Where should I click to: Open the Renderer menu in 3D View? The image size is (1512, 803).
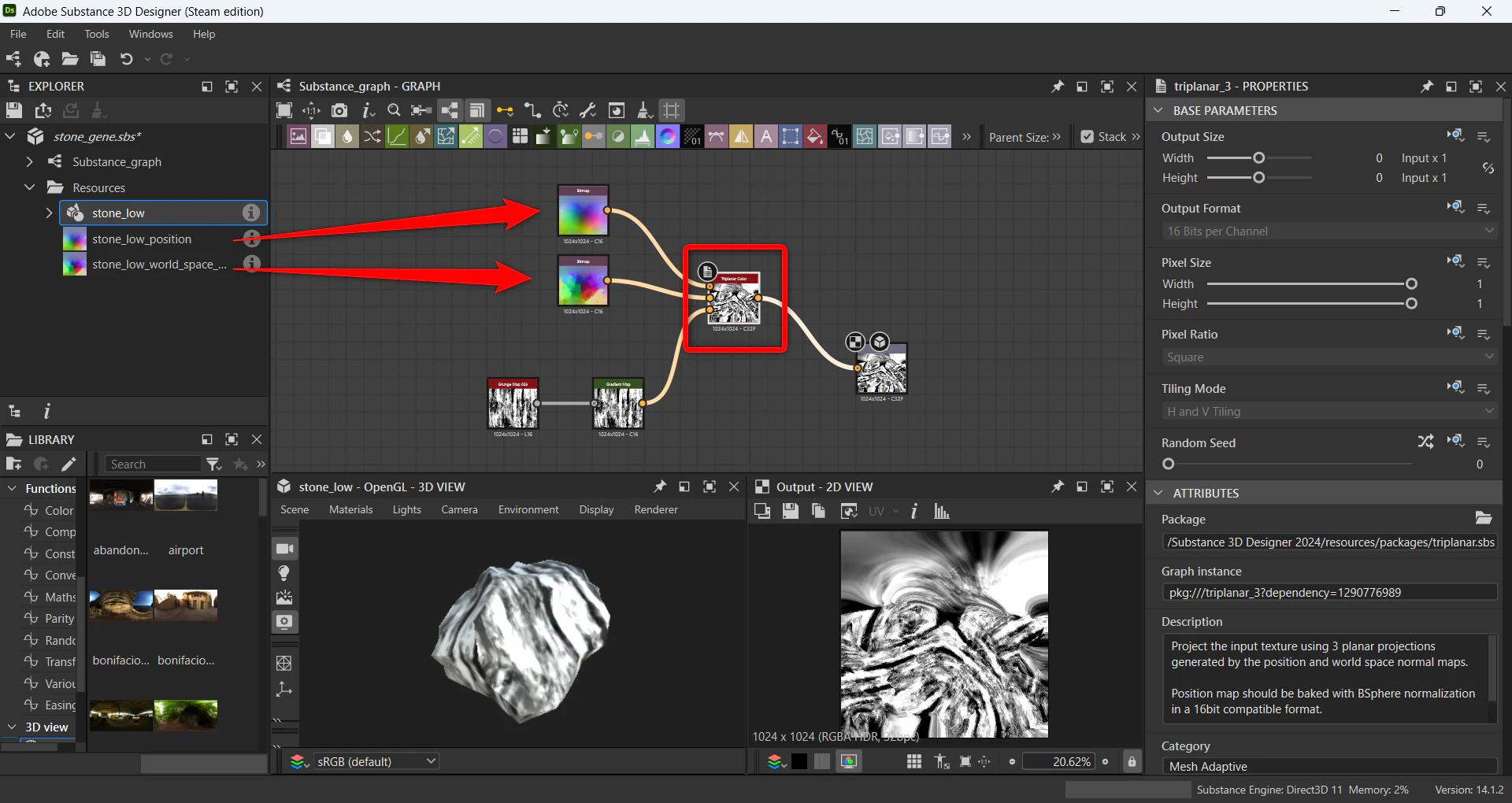(x=656, y=509)
